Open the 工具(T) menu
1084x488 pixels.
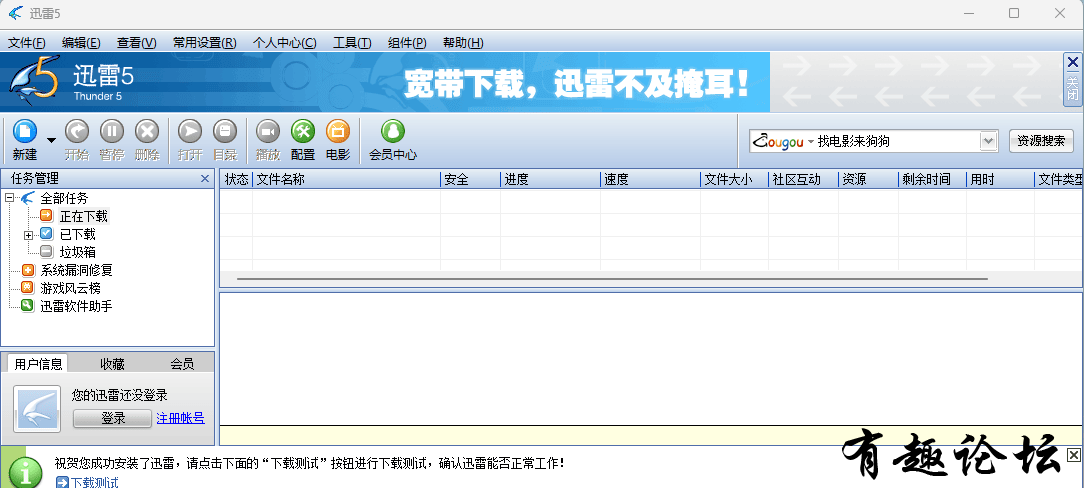[x=353, y=43]
